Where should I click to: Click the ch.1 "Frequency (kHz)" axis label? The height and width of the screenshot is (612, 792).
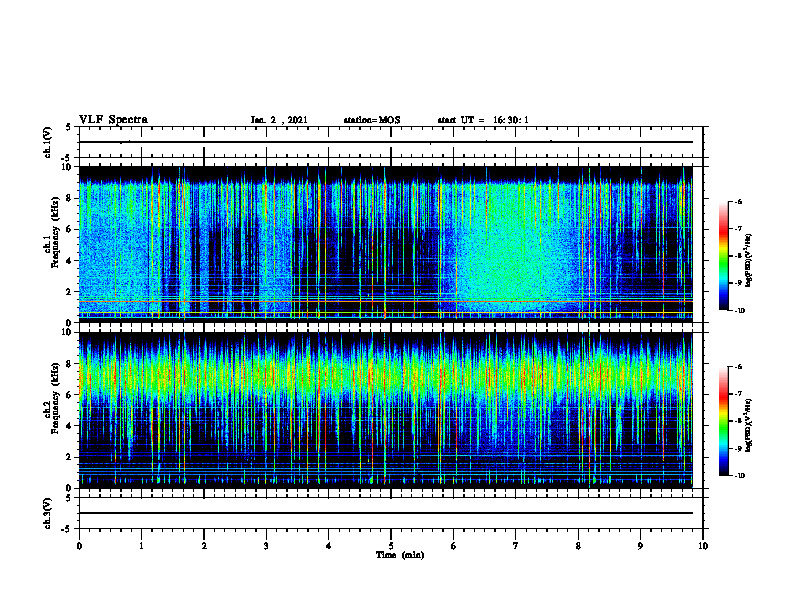point(55,232)
